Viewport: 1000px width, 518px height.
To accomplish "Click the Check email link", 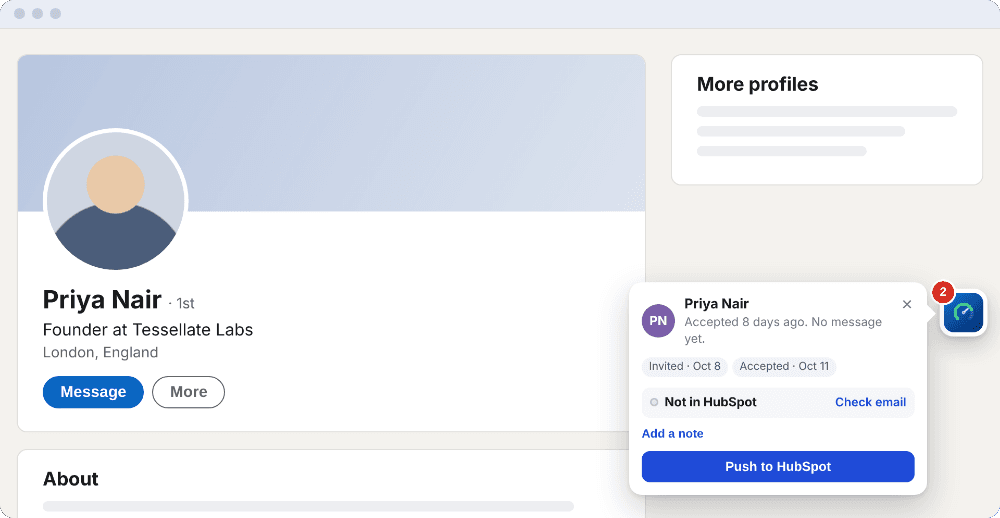I will [871, 402].
